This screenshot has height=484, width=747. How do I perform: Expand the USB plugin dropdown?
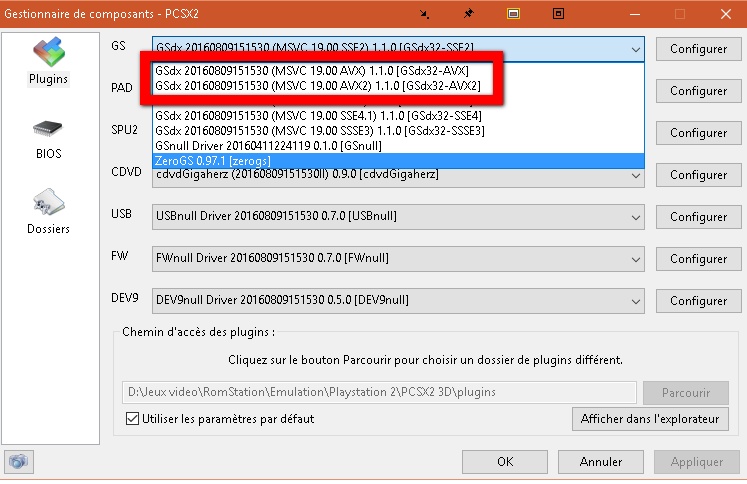coord(636,218)
